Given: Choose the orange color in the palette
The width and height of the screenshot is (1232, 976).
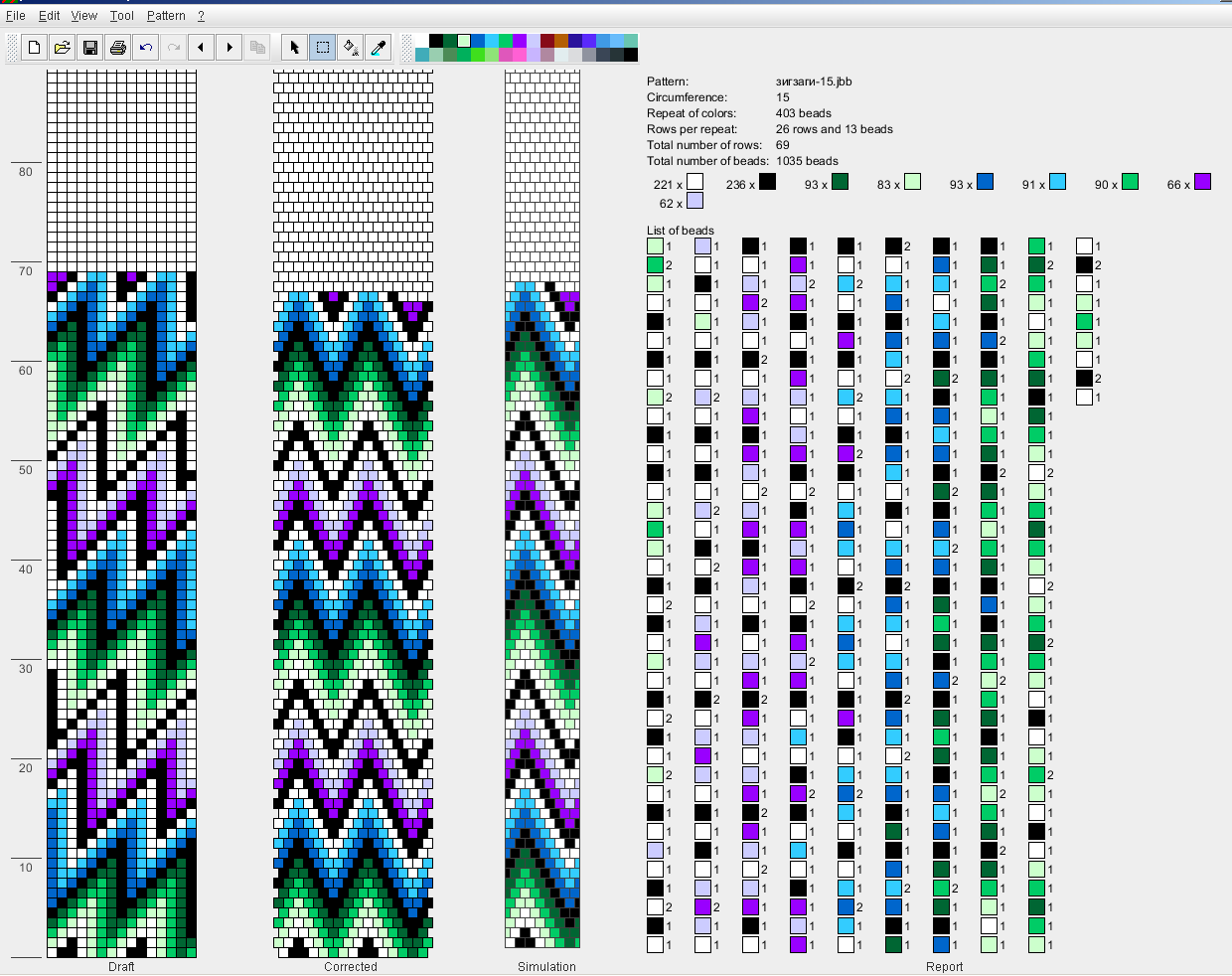Looking at the screenshot, I should pyautogui.click(x=561, y=41).
